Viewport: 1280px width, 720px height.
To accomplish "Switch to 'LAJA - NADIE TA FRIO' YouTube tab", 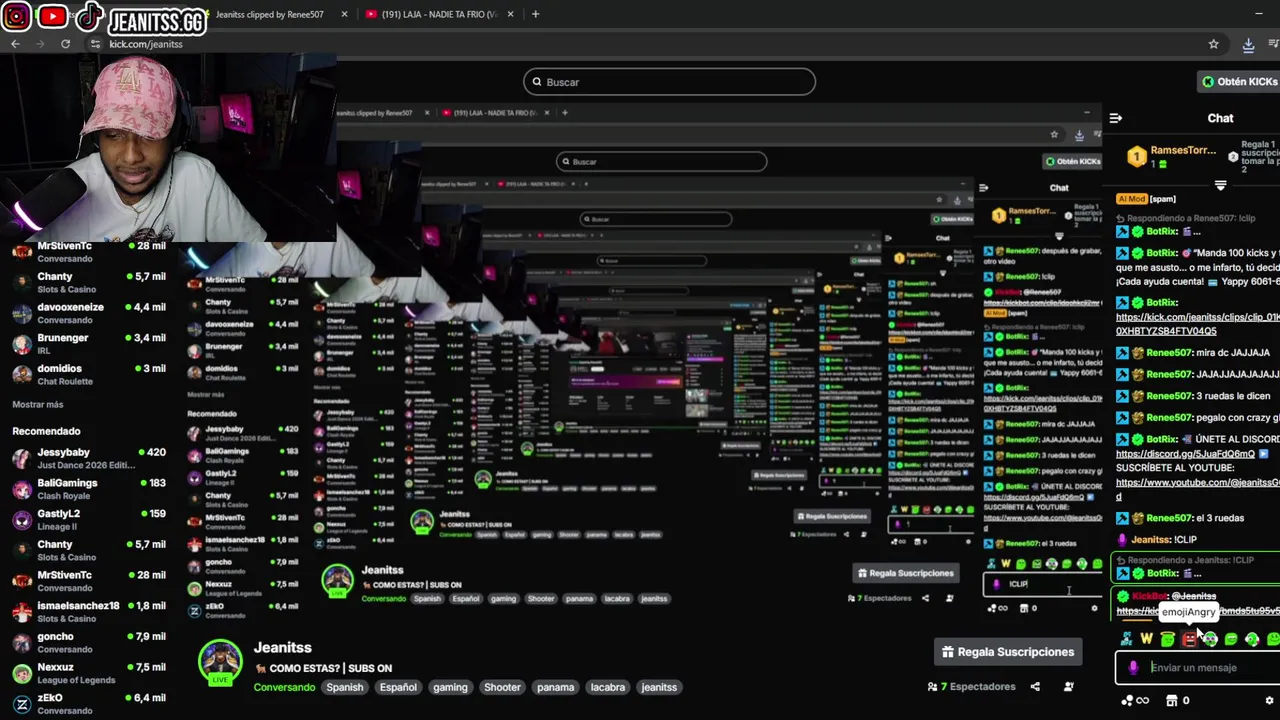I will click(440, 14).
